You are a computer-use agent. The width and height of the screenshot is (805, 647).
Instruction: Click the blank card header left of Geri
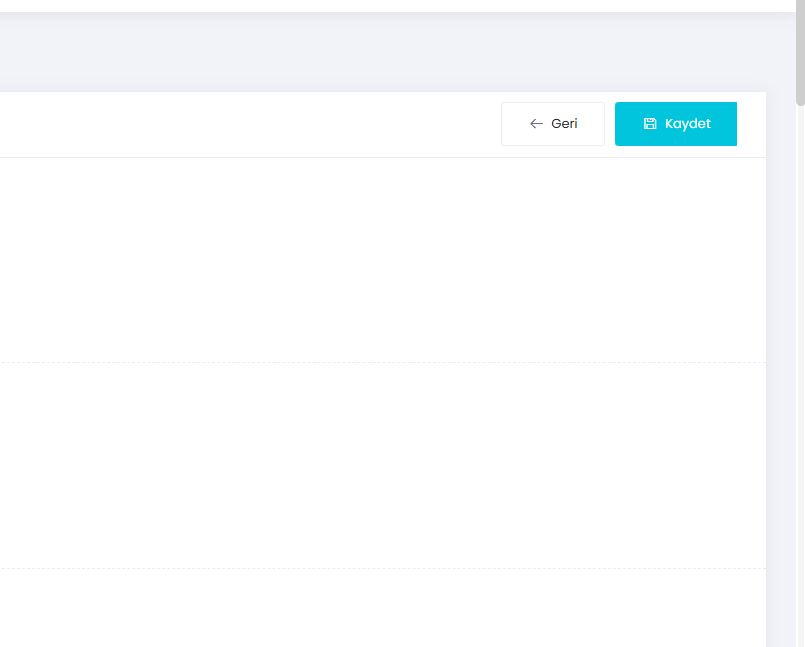tap(250, 124)
